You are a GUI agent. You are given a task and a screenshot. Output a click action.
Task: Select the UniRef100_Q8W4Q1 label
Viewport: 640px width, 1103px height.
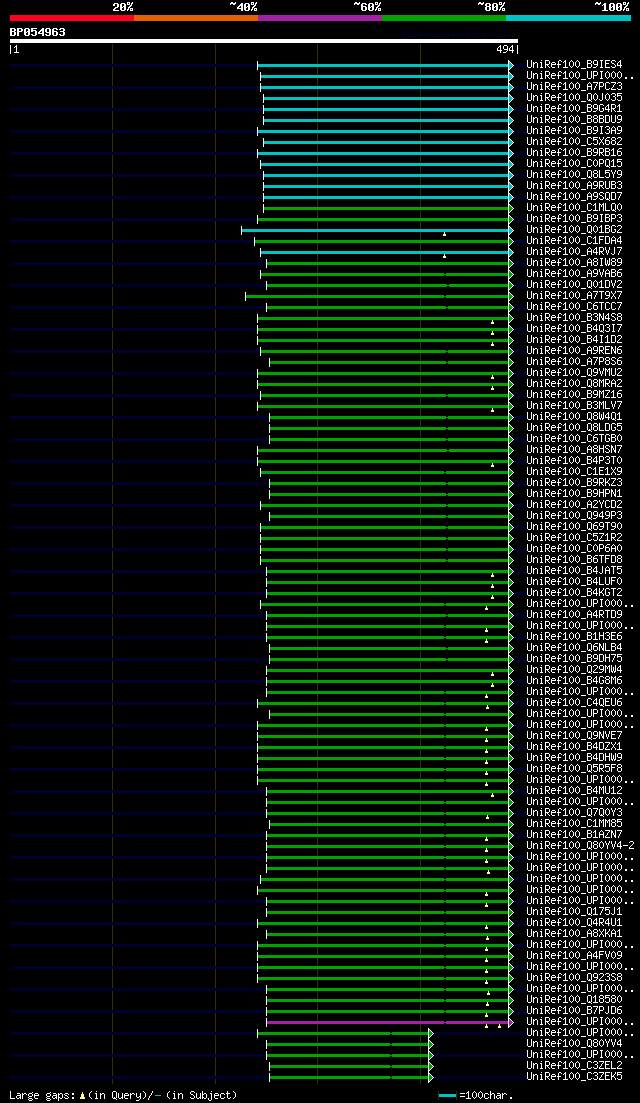pos(574,416)
